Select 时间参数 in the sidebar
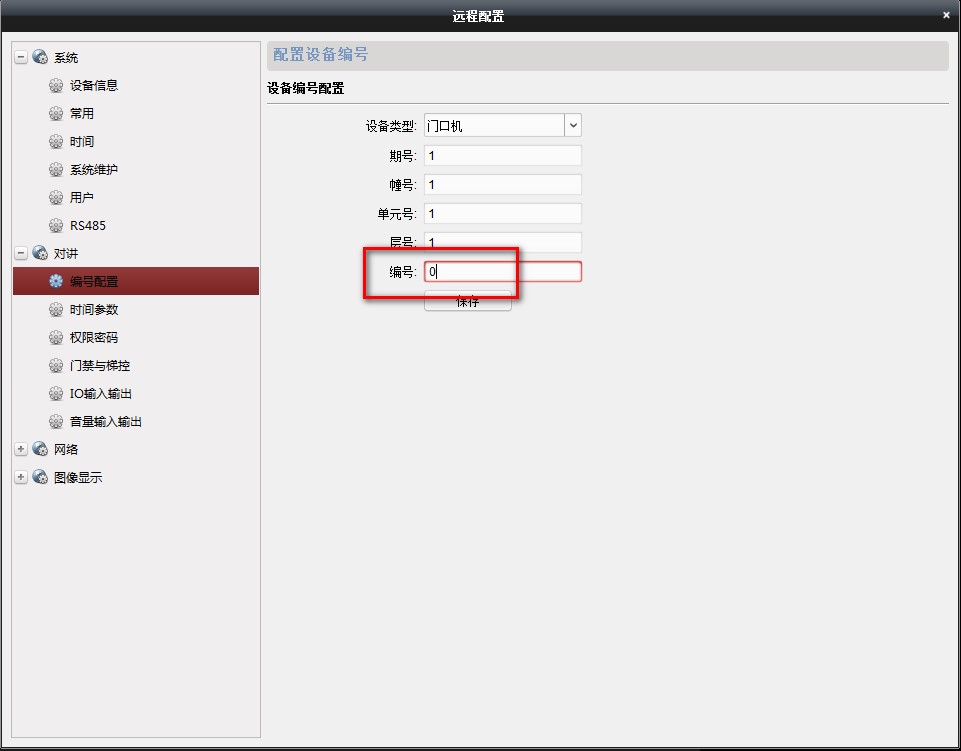The image size is (961, 751). 94,310
